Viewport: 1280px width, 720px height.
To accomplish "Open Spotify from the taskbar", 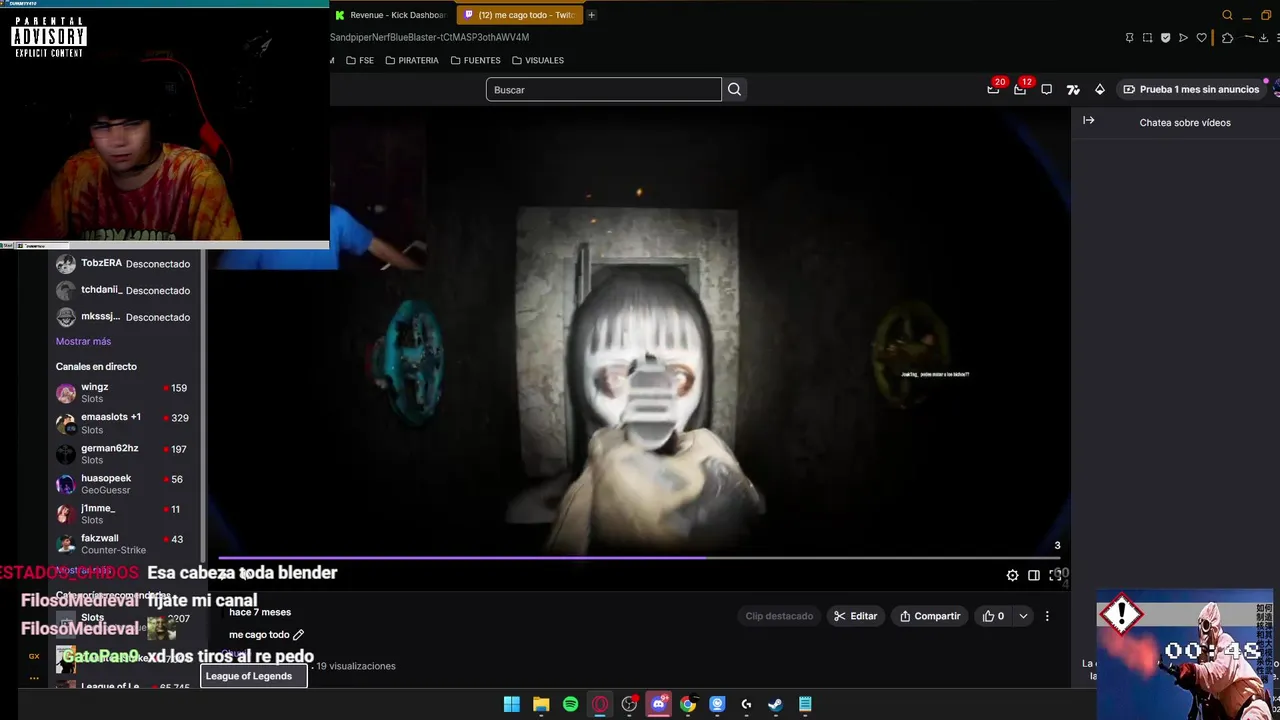I will 570,704.
